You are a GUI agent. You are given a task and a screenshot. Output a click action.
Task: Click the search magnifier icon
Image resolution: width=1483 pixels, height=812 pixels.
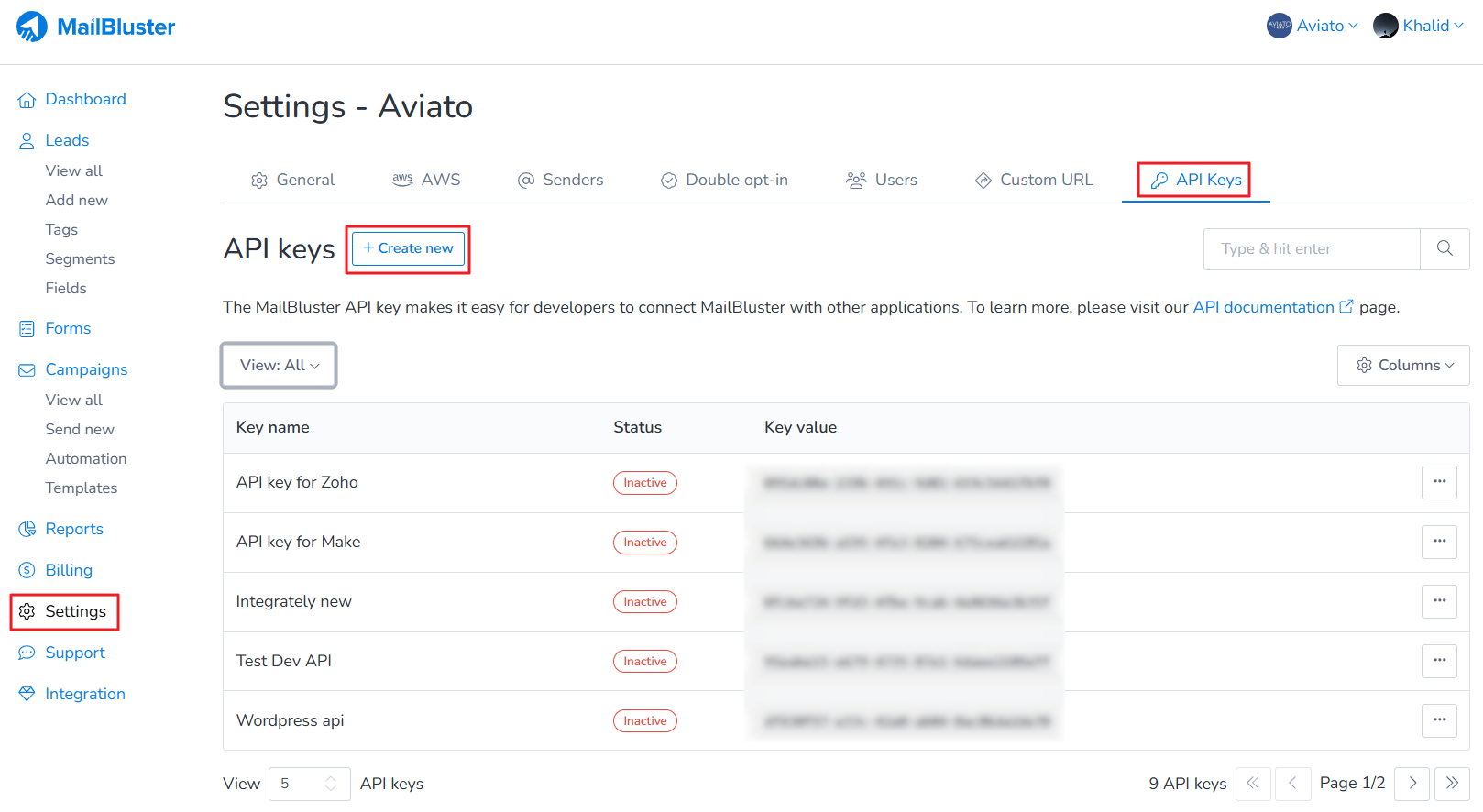(x=1445, y=248)
